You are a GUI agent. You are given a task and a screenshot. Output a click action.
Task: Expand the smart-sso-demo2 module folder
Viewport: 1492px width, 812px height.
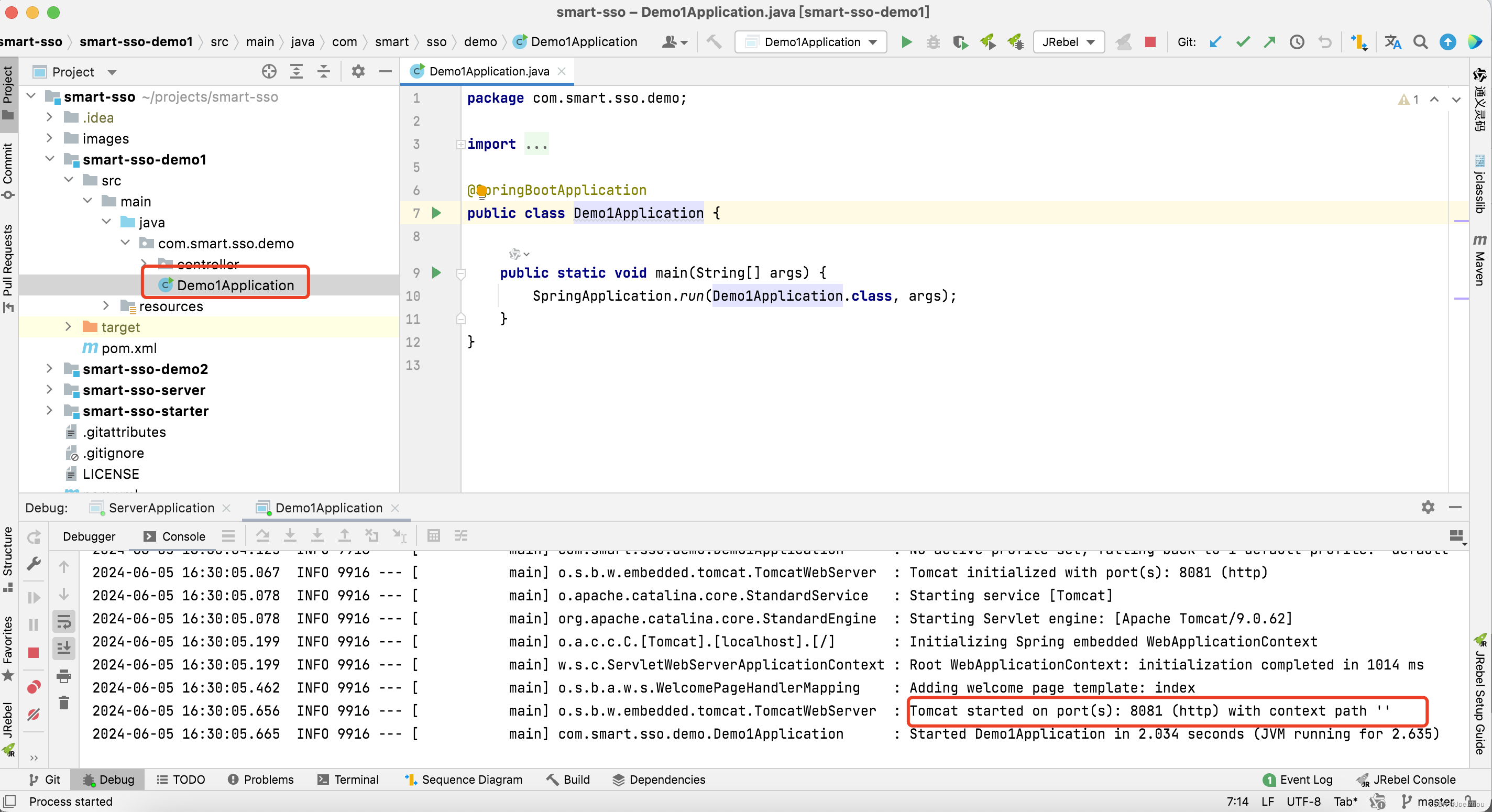coord(50,369)
